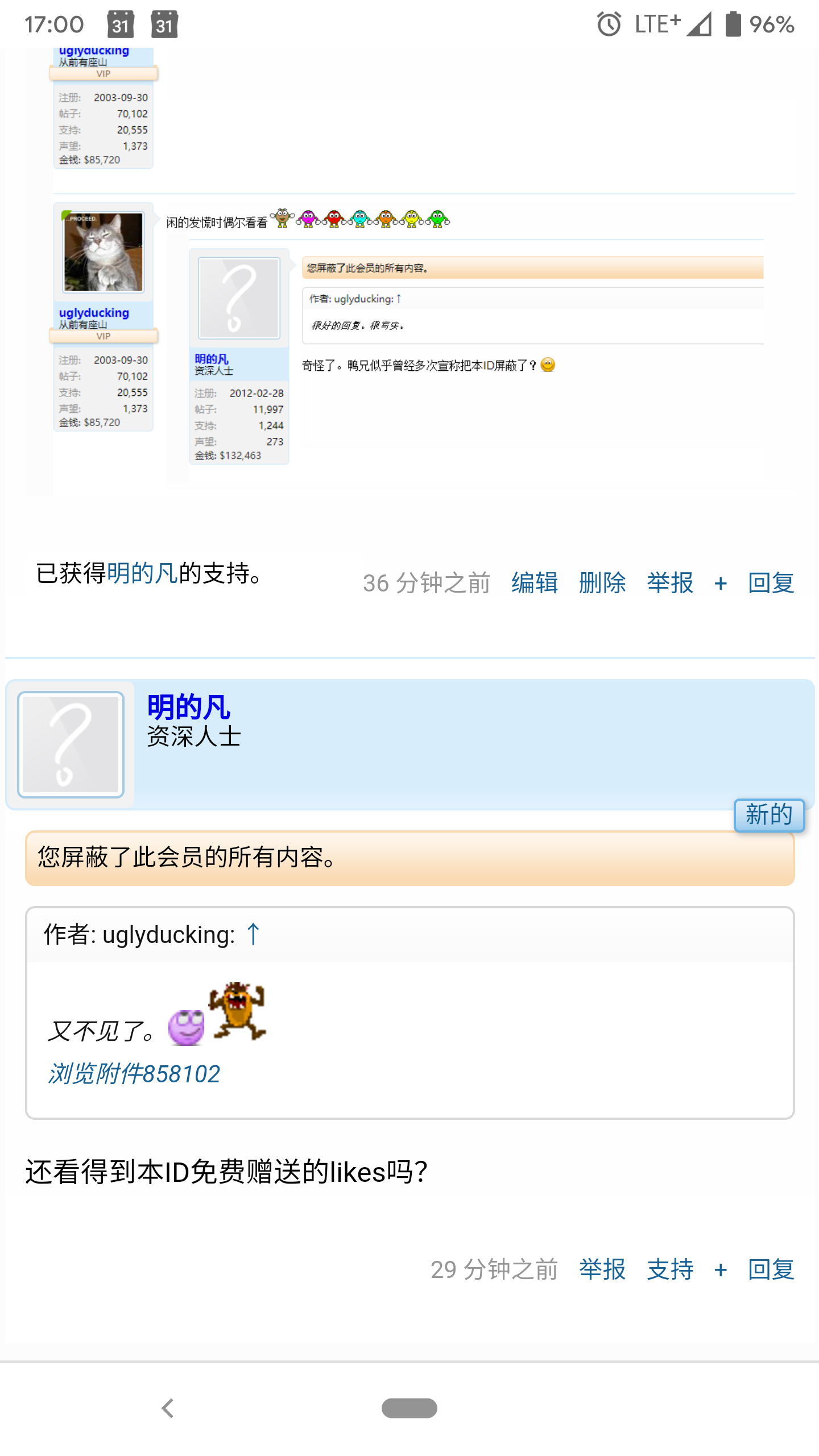Open 明的凡 username profile link in header
Viewport: 819px width, 1456px height.
point(189,707)
